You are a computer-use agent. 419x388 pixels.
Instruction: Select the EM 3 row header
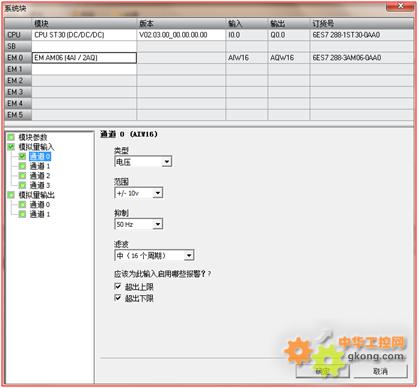tap(18, 92)
